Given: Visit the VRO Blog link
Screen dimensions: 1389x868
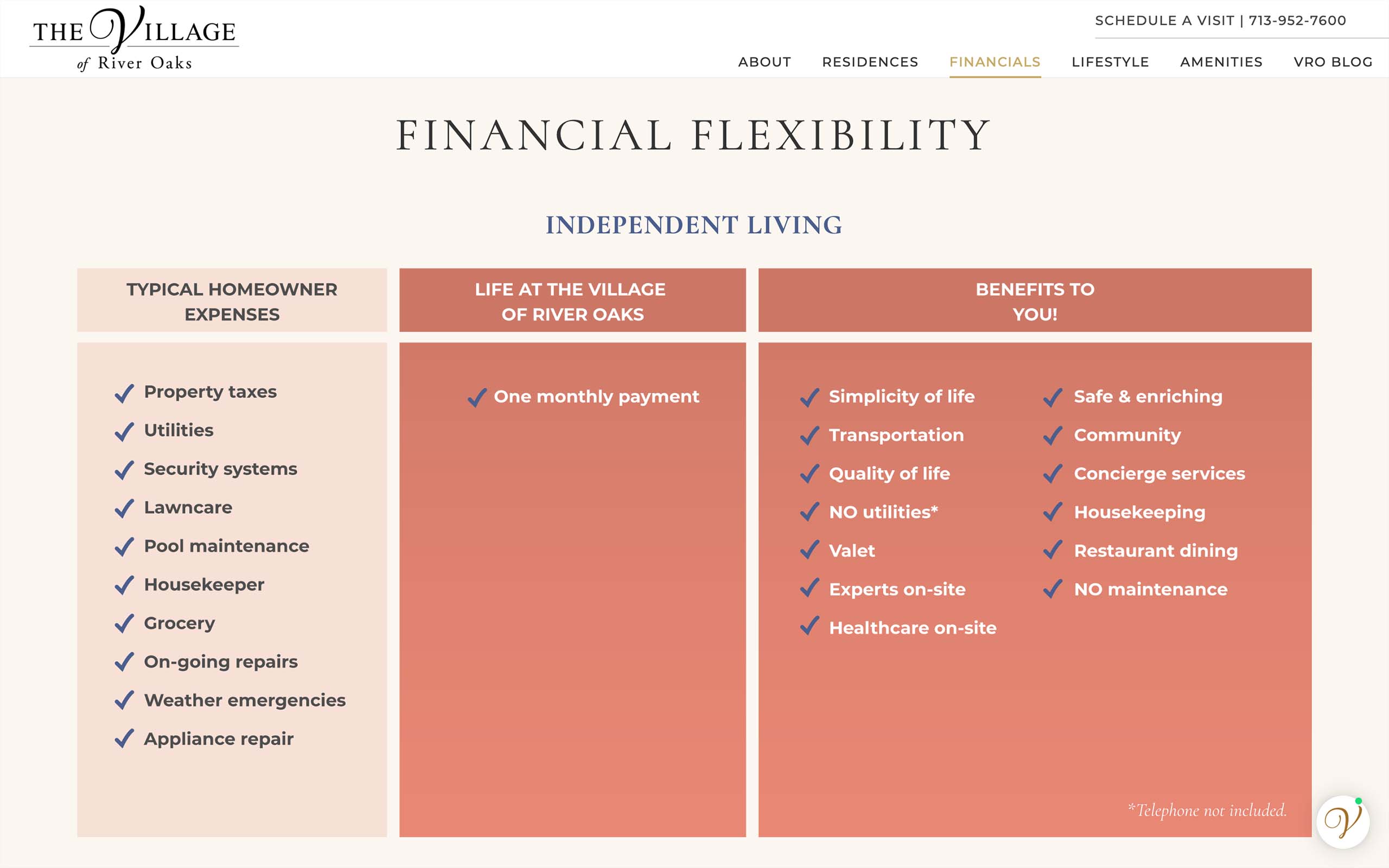Looking at the screenshot, I should point(1333,62).
